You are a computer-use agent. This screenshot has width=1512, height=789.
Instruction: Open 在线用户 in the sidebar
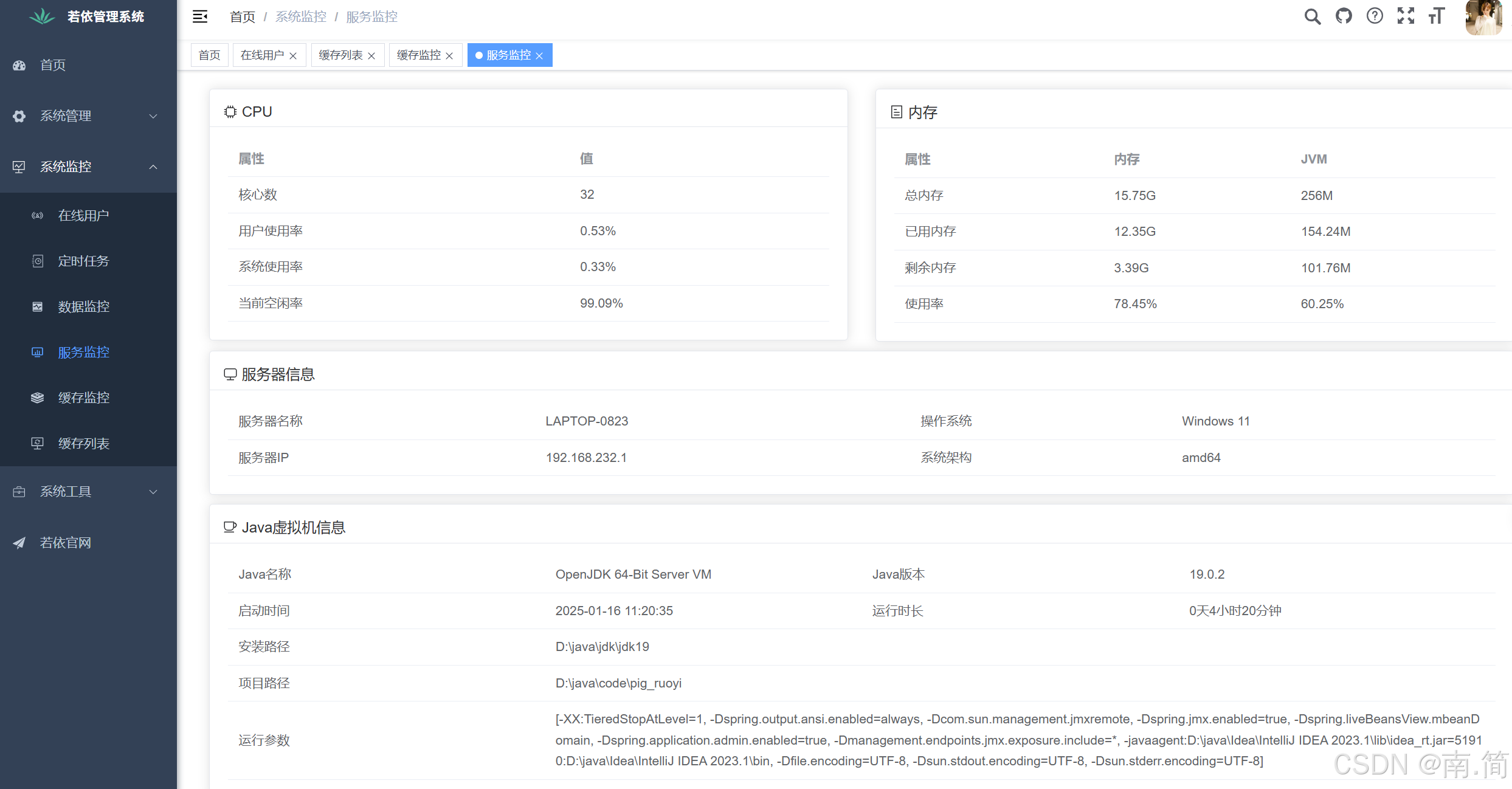[x=83, y=215]
